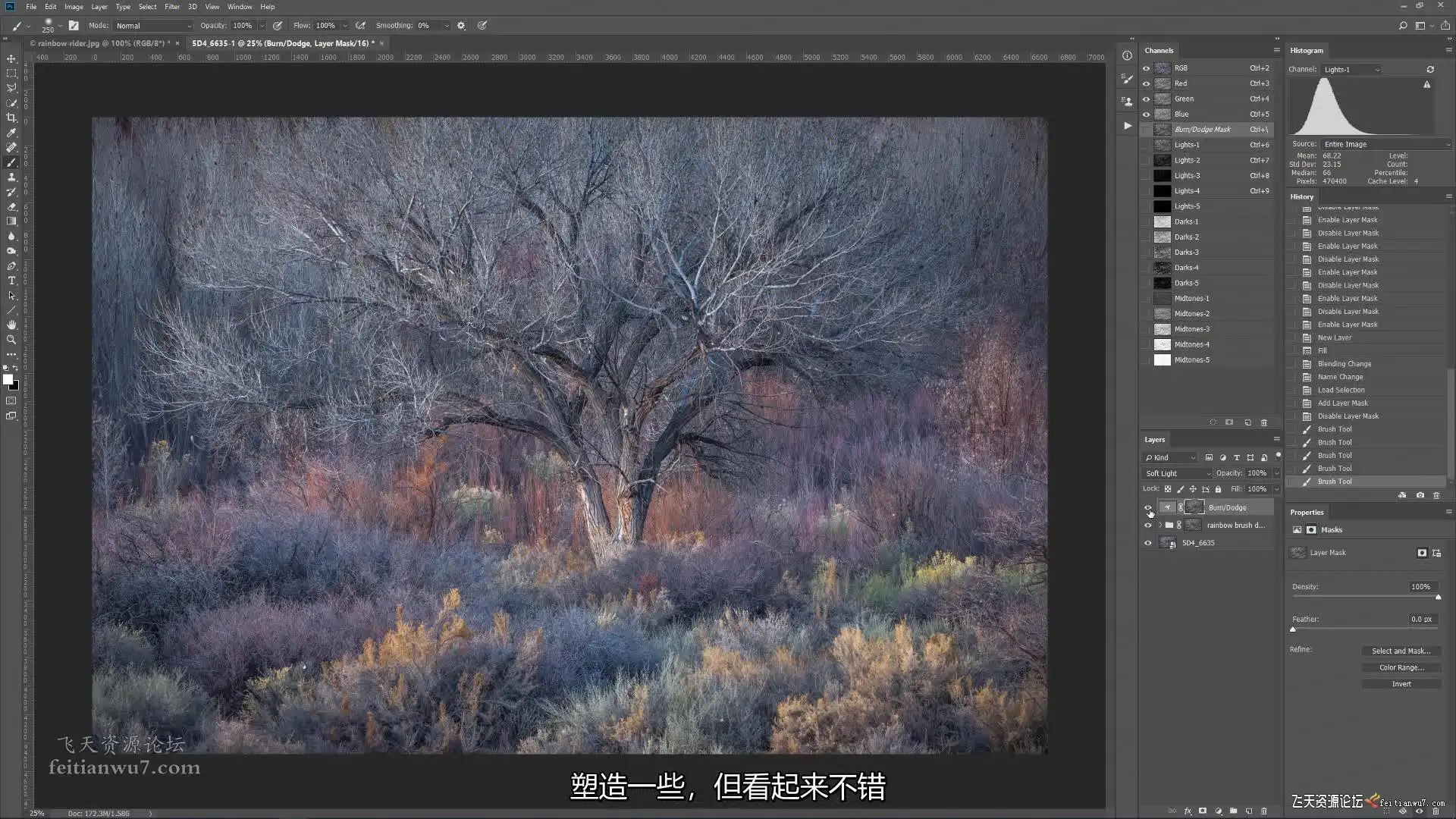Select the Crop tool

coord(11,118)
